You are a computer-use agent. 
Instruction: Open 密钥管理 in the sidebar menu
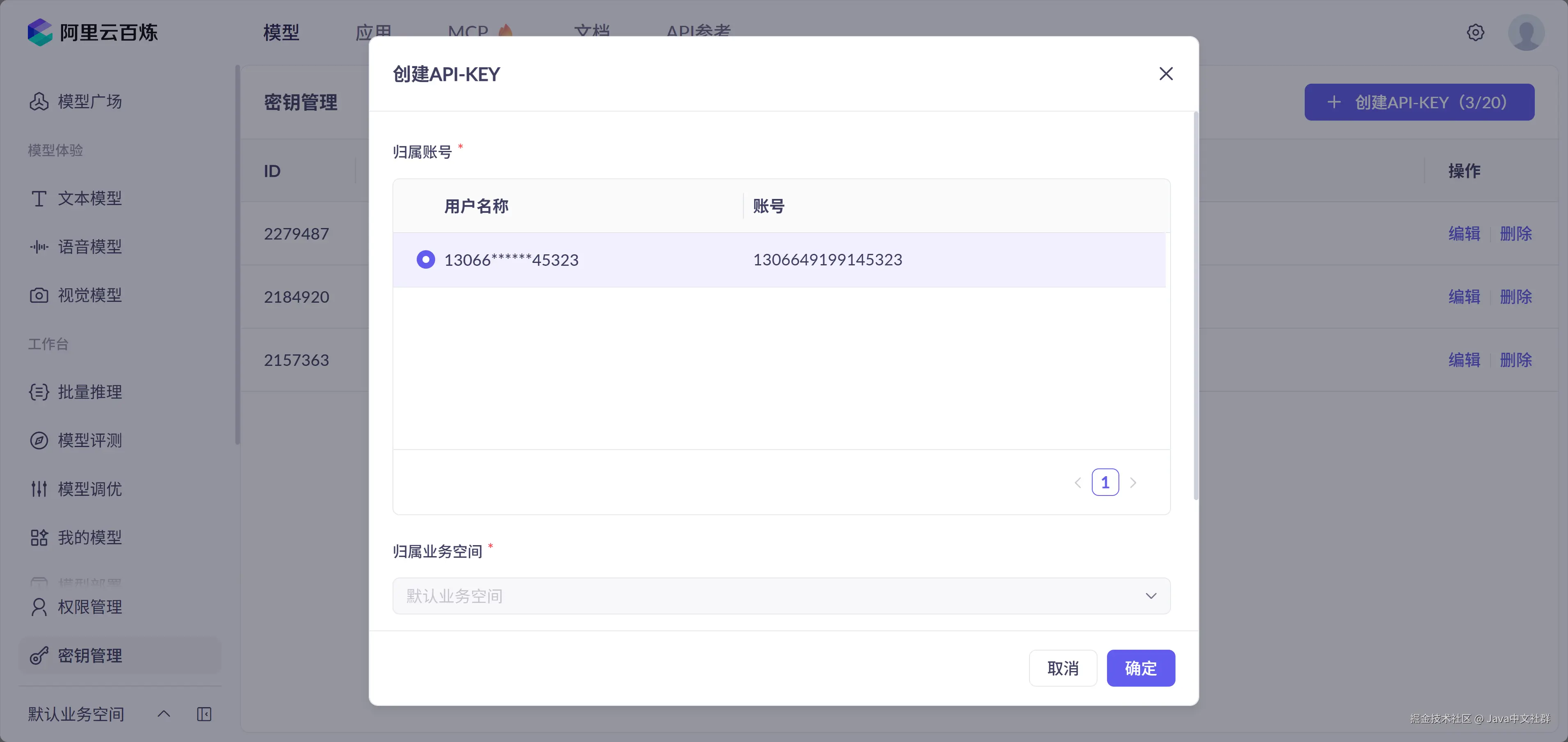click(x=89, y=655)
